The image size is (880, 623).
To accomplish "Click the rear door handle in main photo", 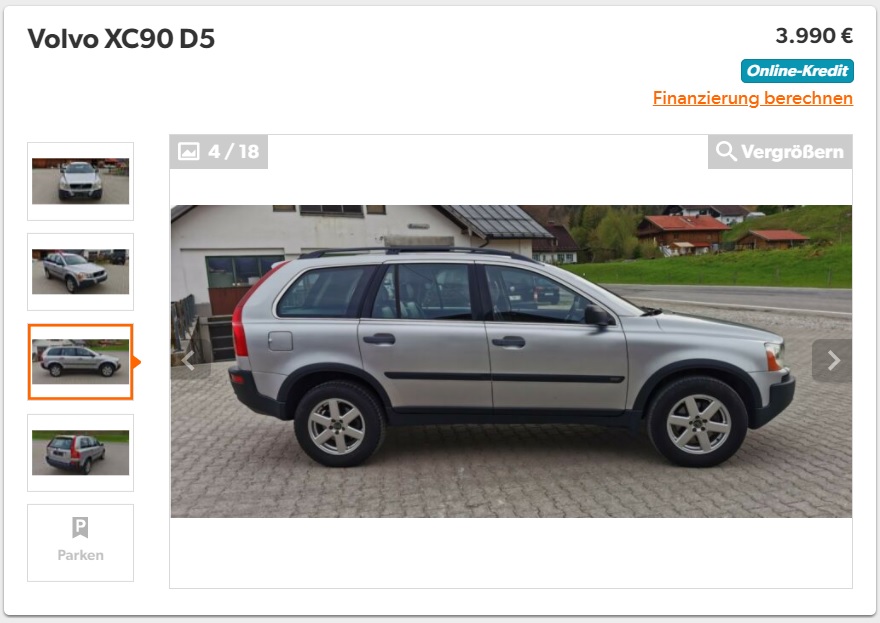I will pos(379,338).
